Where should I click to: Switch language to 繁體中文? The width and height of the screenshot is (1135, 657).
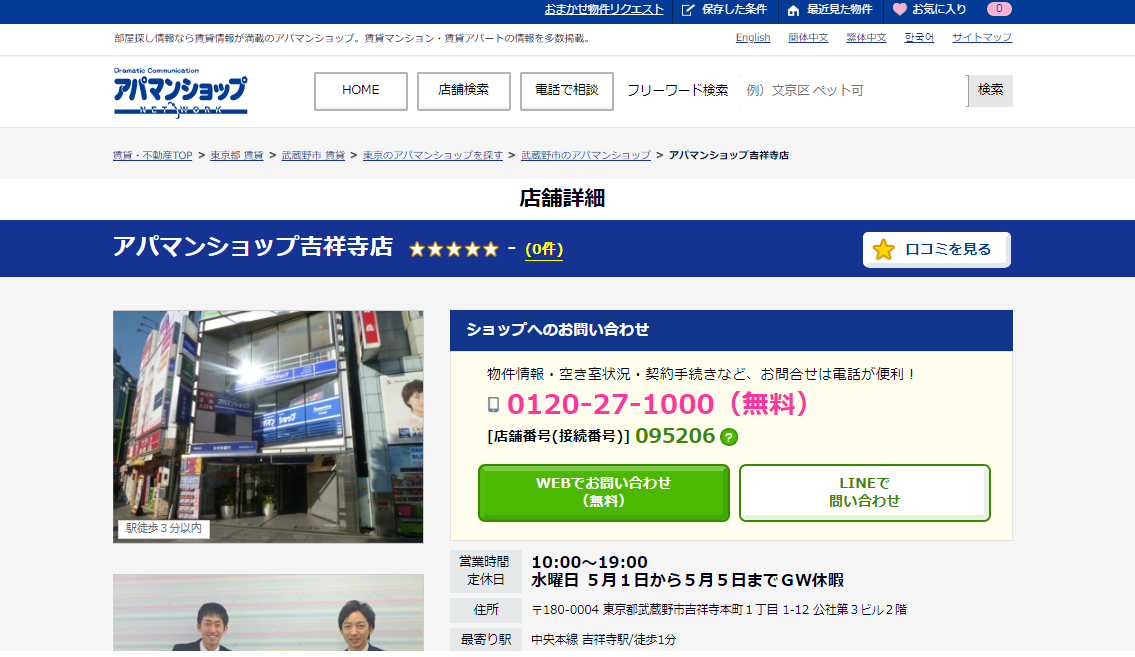tap(866, 38)
